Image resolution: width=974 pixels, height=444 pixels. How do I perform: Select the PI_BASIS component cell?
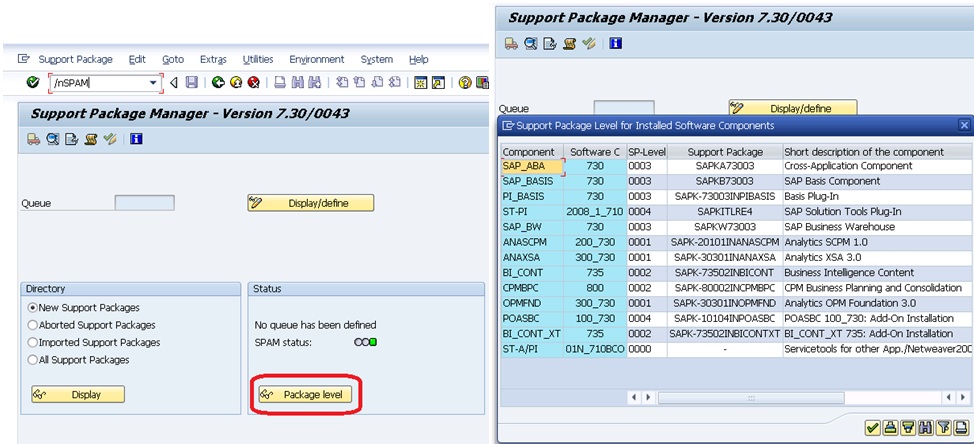pos(532,196)
